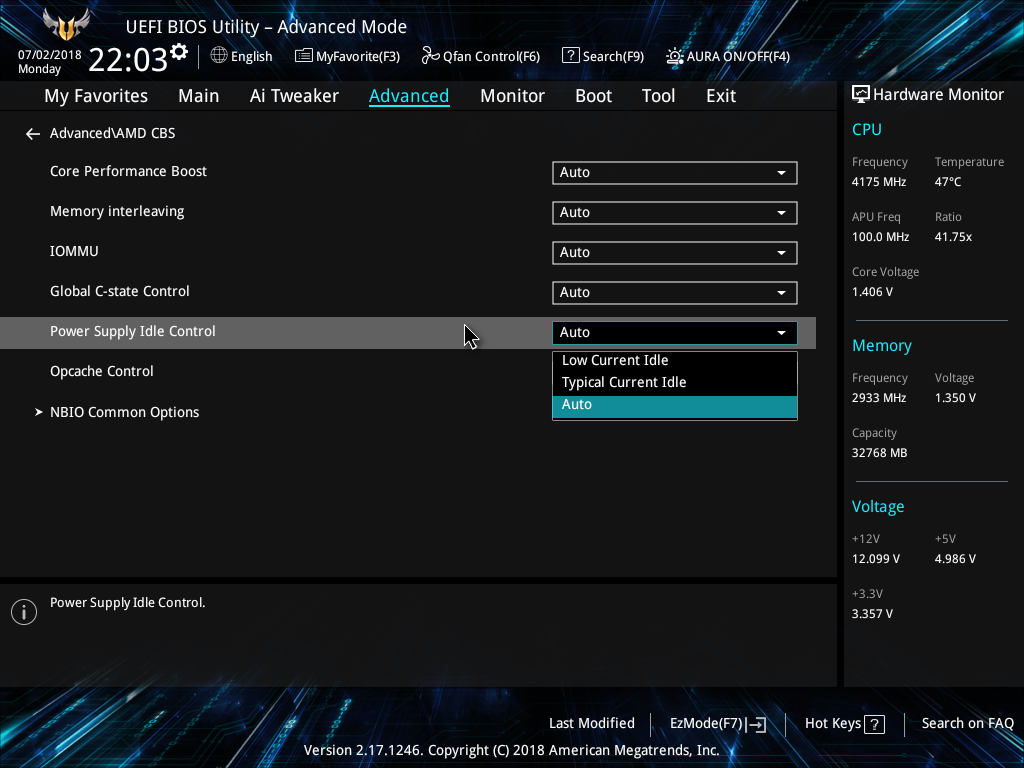This screenshot has width=1024, height=768.
Task: Click the 07/02/2018 date
Action: (50, 55)
